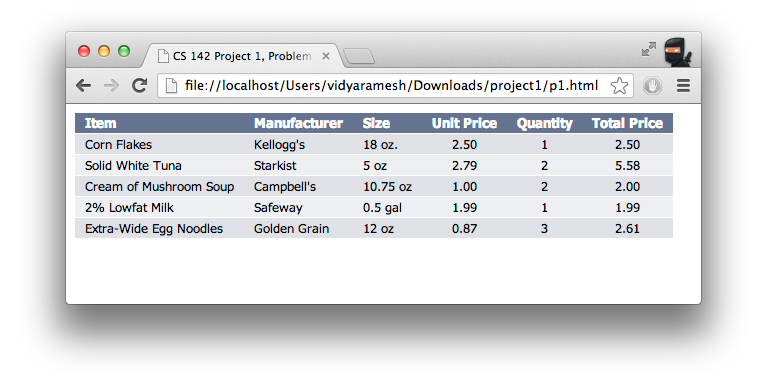The width and height of the screenshot is (766, 384).
Task: Click the 18 oz. size cell
Action: [380, 145]
